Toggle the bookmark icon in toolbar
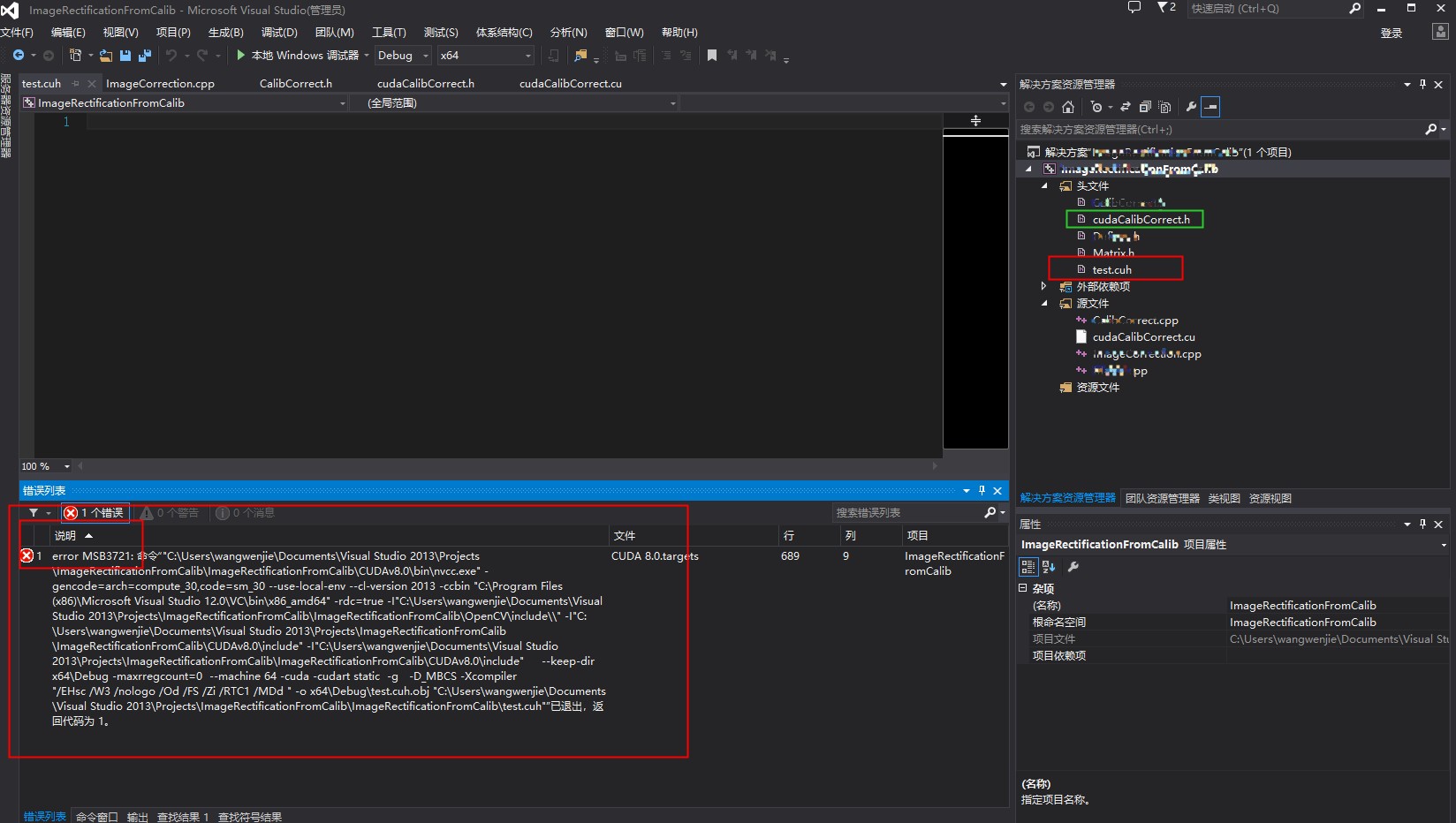 pos(712,56)
